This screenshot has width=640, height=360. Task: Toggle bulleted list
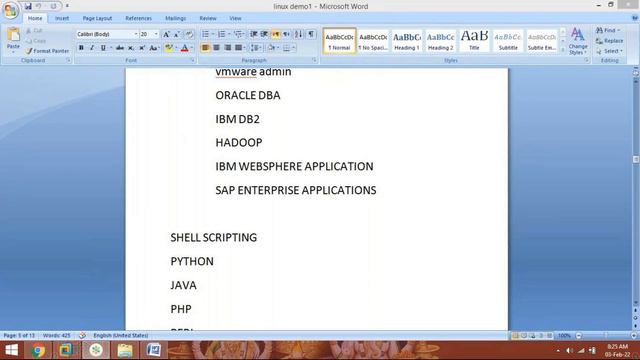205,34
